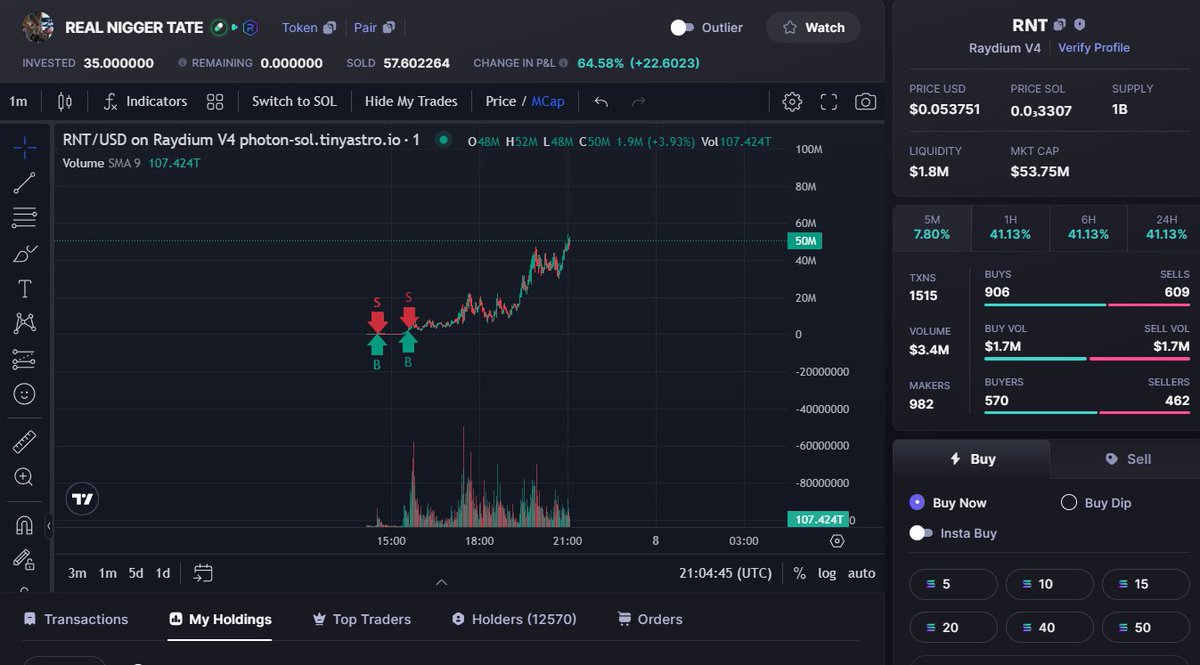Activate the zoom in tool
This screenshot has width=1200, height=665.
click(x=25, y=477)
